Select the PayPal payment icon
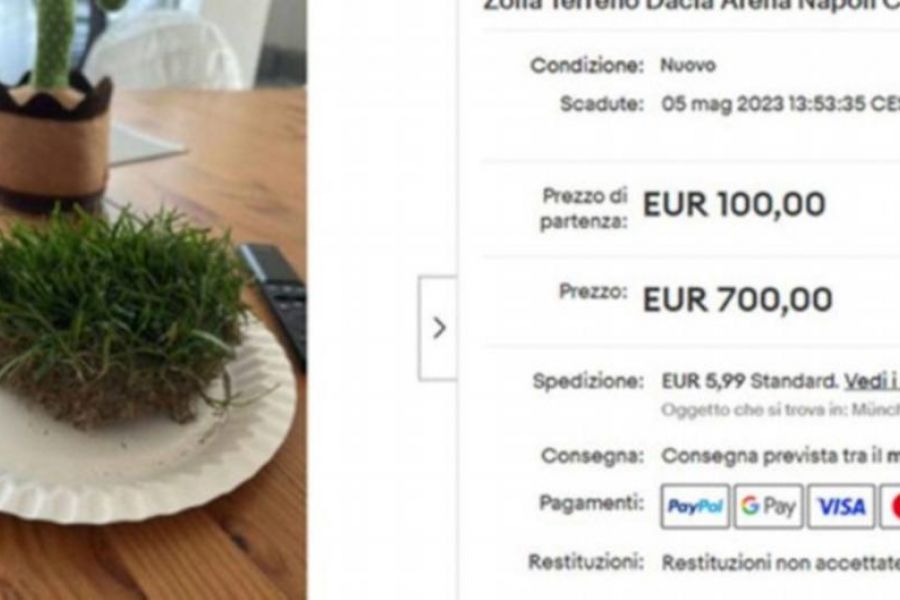Image resolution: width=900 pixels, height=600 pixels. click(695, 506)
